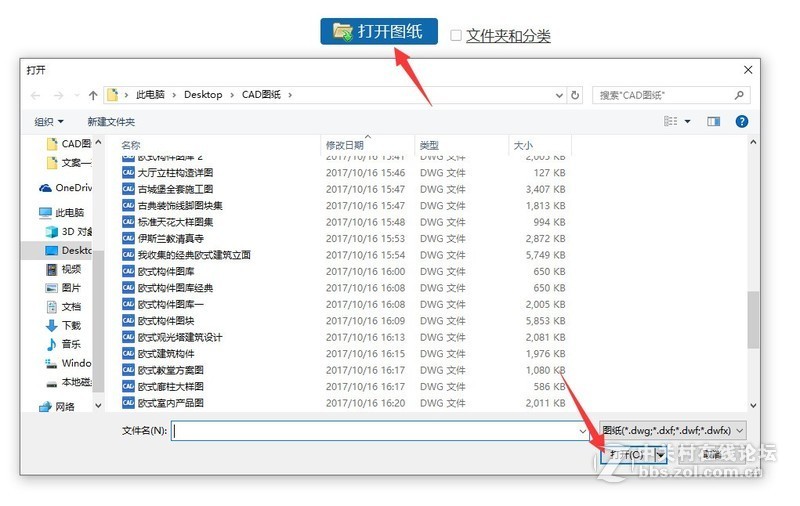
Task: Click the 取消 button
Action: coord(711,454)
